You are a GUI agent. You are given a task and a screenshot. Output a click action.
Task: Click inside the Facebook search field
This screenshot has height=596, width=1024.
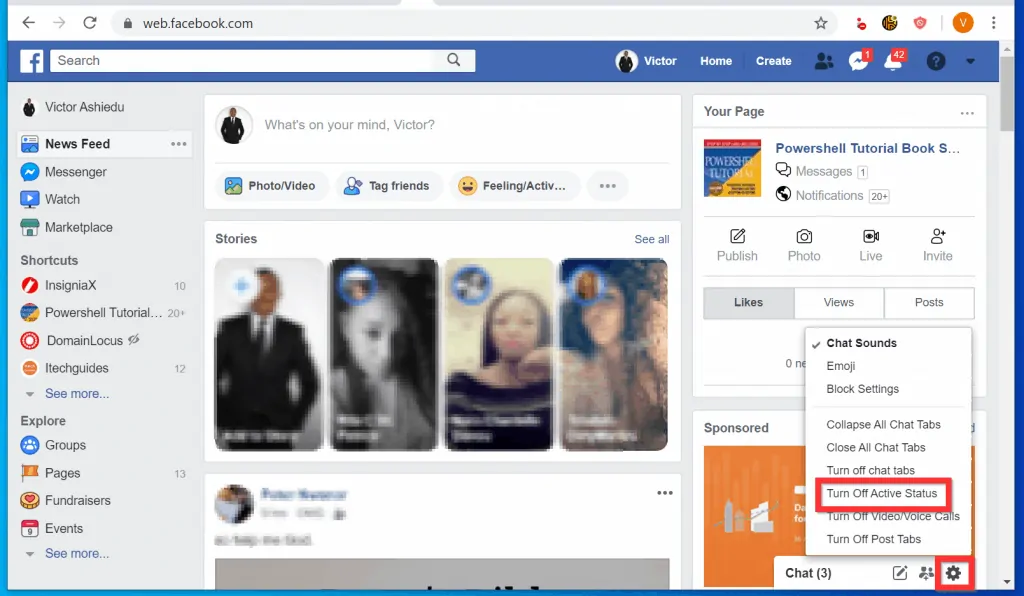[x=250, y=60]
